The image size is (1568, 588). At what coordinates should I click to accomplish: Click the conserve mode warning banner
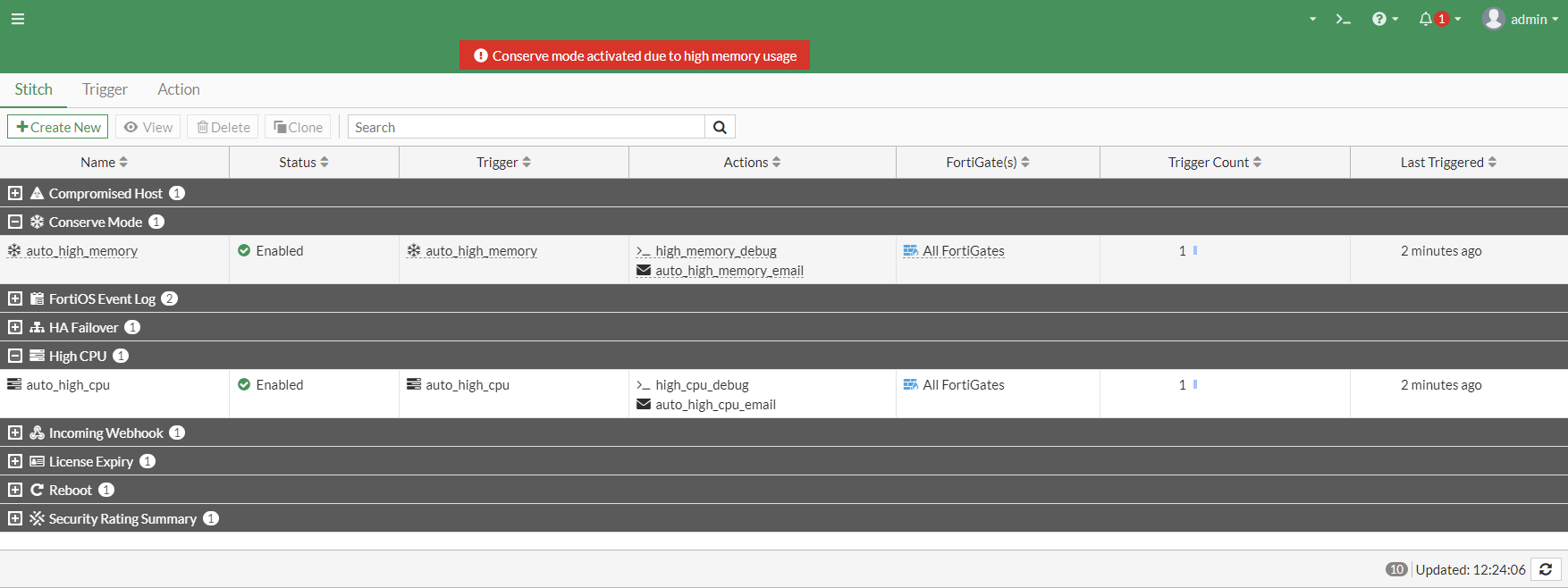tap(635, 55)
